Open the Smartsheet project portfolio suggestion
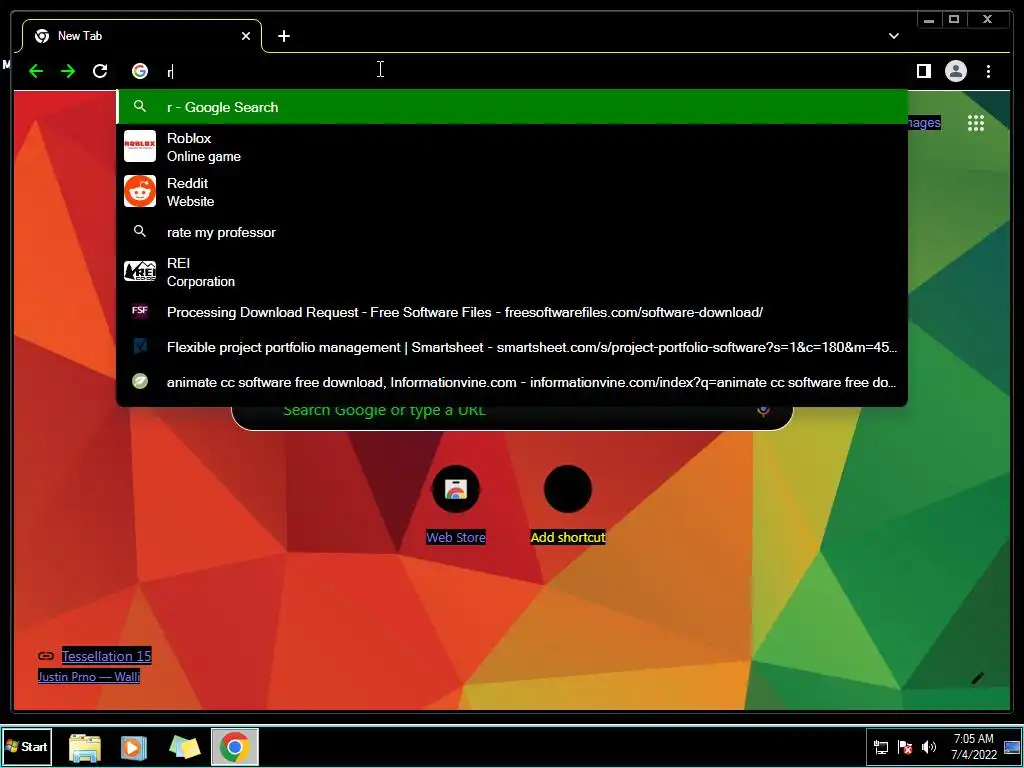Screen dimensions: 1024x768 [x=512, y=347]
